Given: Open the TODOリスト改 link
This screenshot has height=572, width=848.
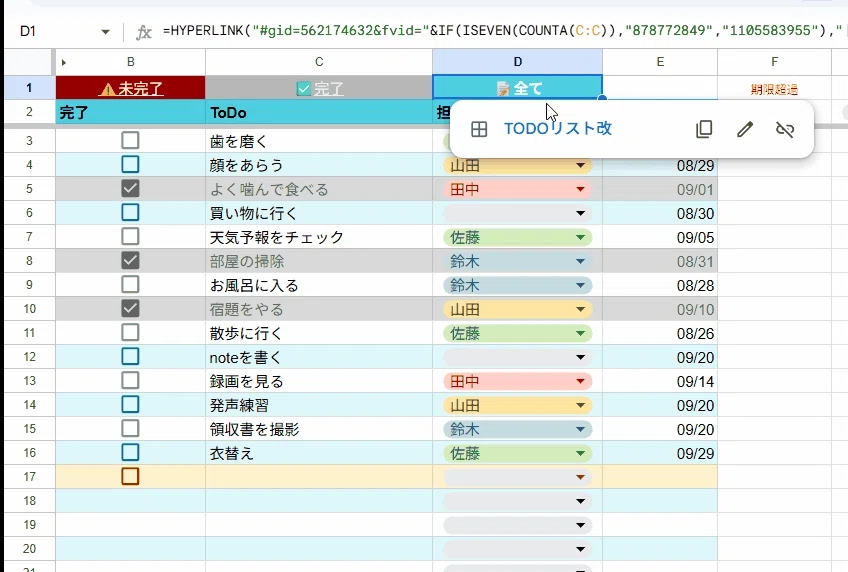Looking at the screenshot, I should coord(558,129).
